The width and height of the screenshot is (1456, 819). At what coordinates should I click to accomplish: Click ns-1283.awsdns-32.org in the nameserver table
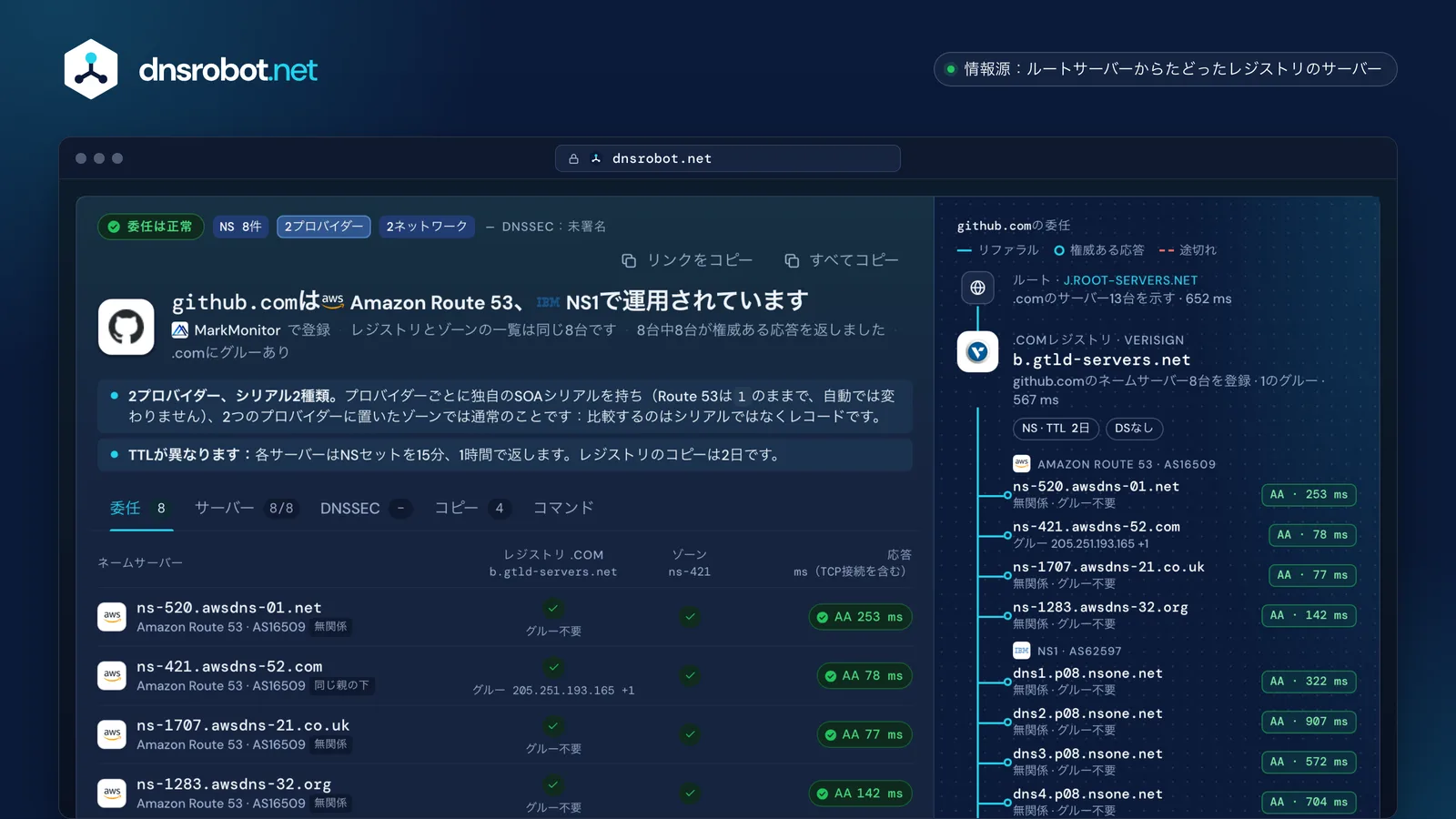click(x=234, y=784)
